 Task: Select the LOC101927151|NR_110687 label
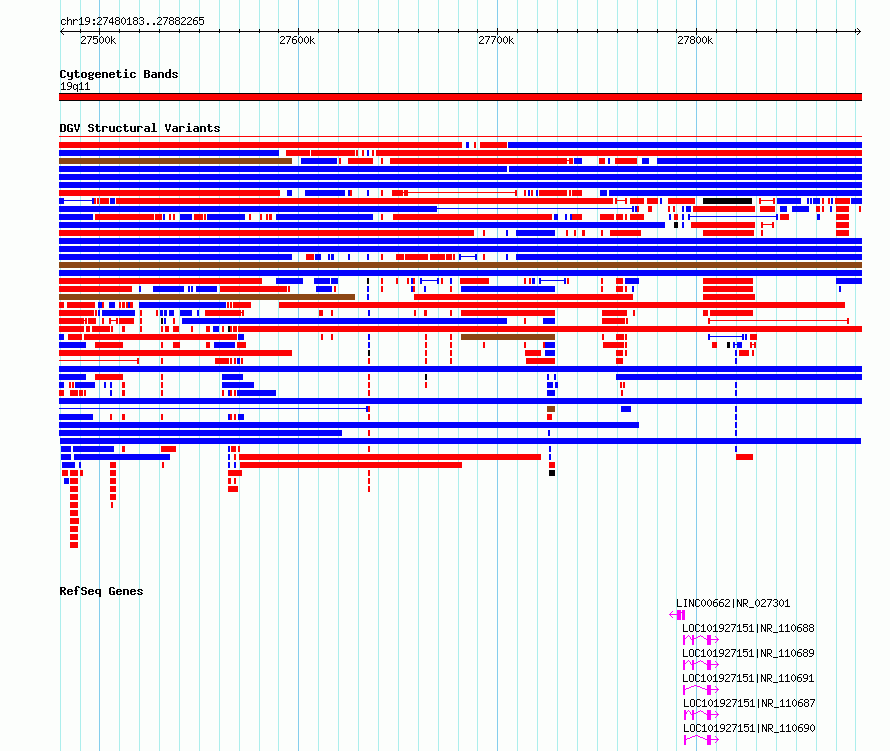[x=749, y=703]
